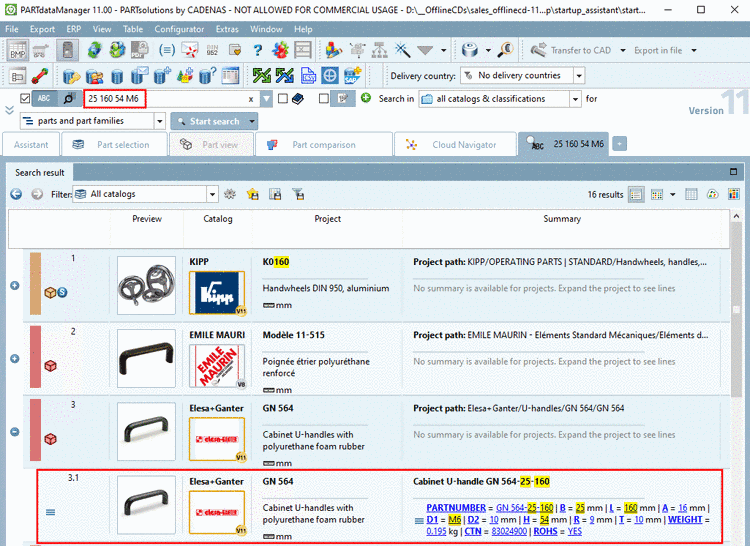The height and width of the screenshot is (546, 750).
Task: Add a new search tab with plus
Action: 619,143
